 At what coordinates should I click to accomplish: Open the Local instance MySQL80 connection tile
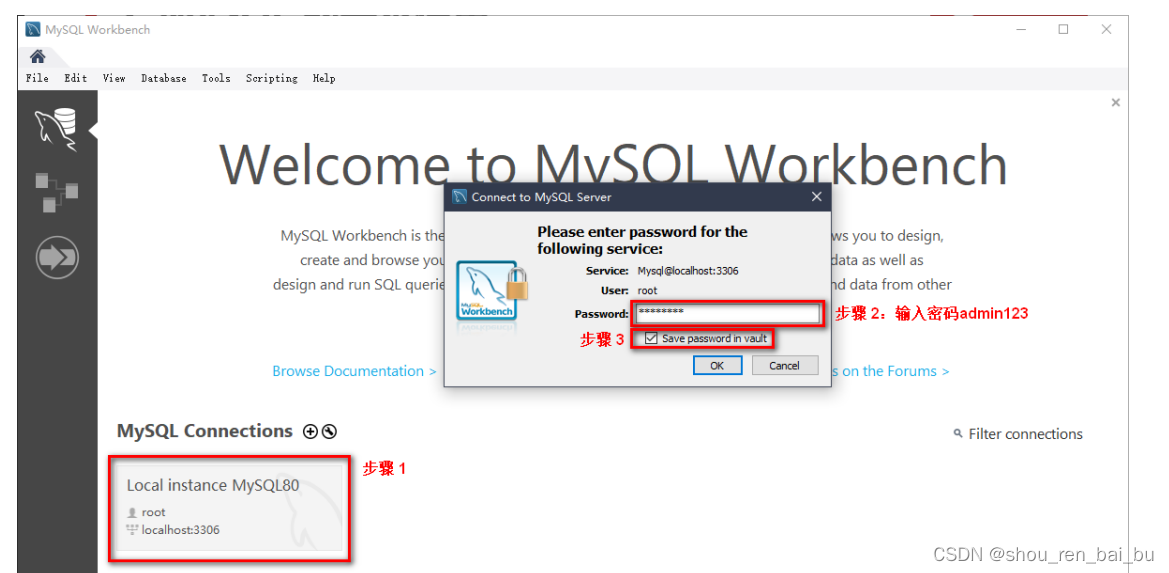click(x=230, y=508)
